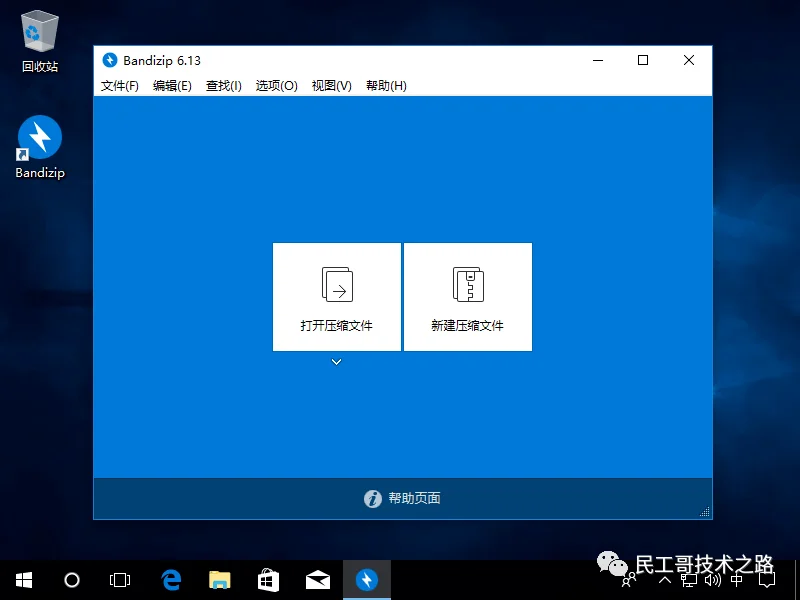Open Microsoft Edge from the taskbar
Screen dimensions: 800x600
point(170,580)
